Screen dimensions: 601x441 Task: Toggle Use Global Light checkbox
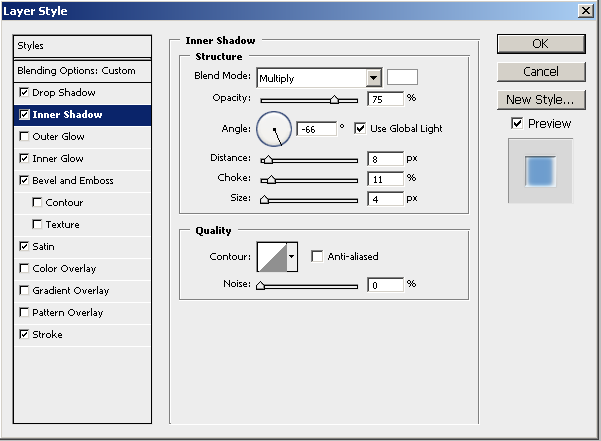tap(360, 129)
